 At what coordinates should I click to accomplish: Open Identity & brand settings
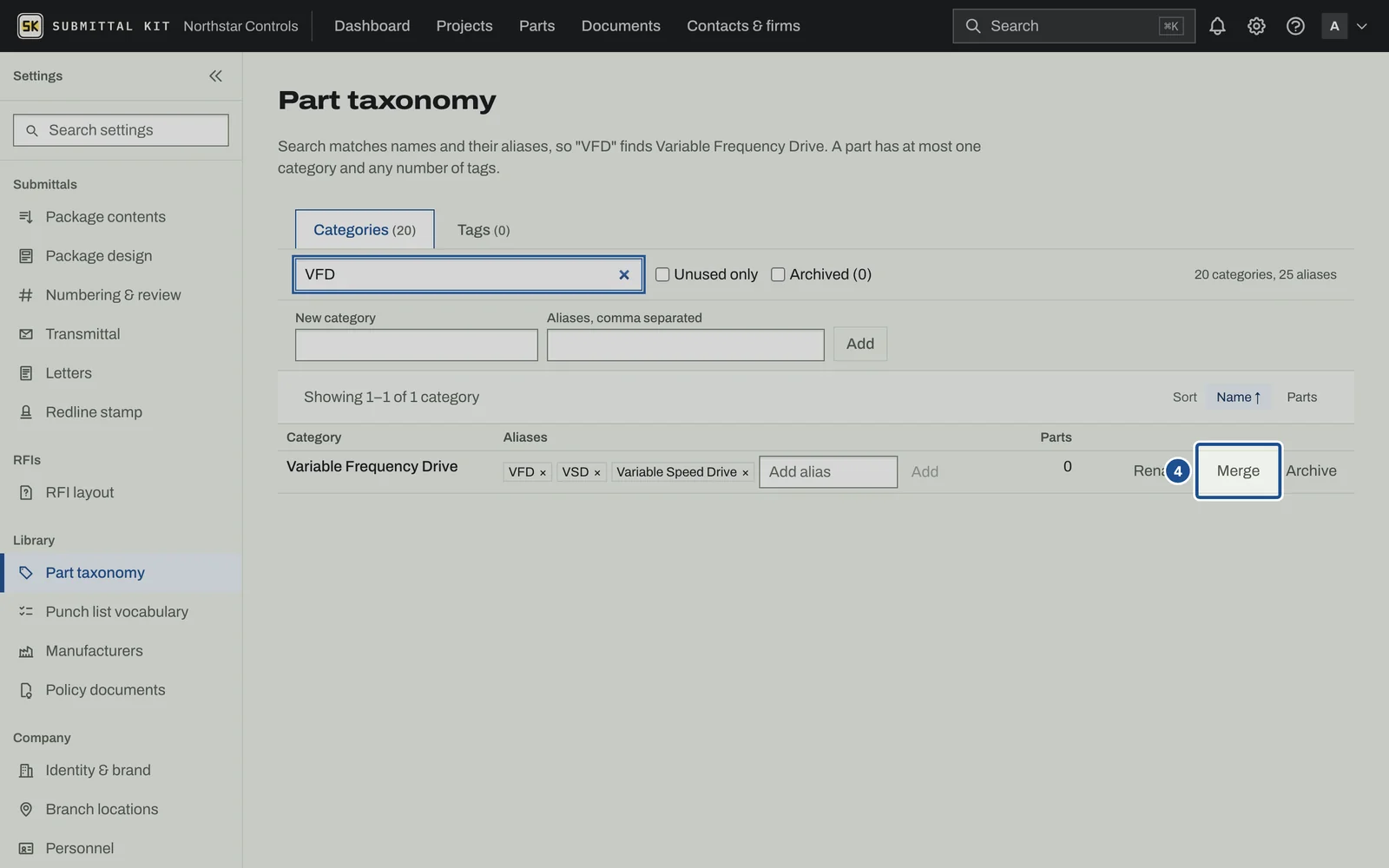(121, 770)
